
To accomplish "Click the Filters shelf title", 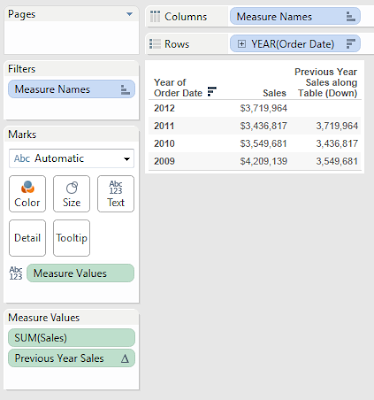I will pyautogui.click(x=22, y=69).
